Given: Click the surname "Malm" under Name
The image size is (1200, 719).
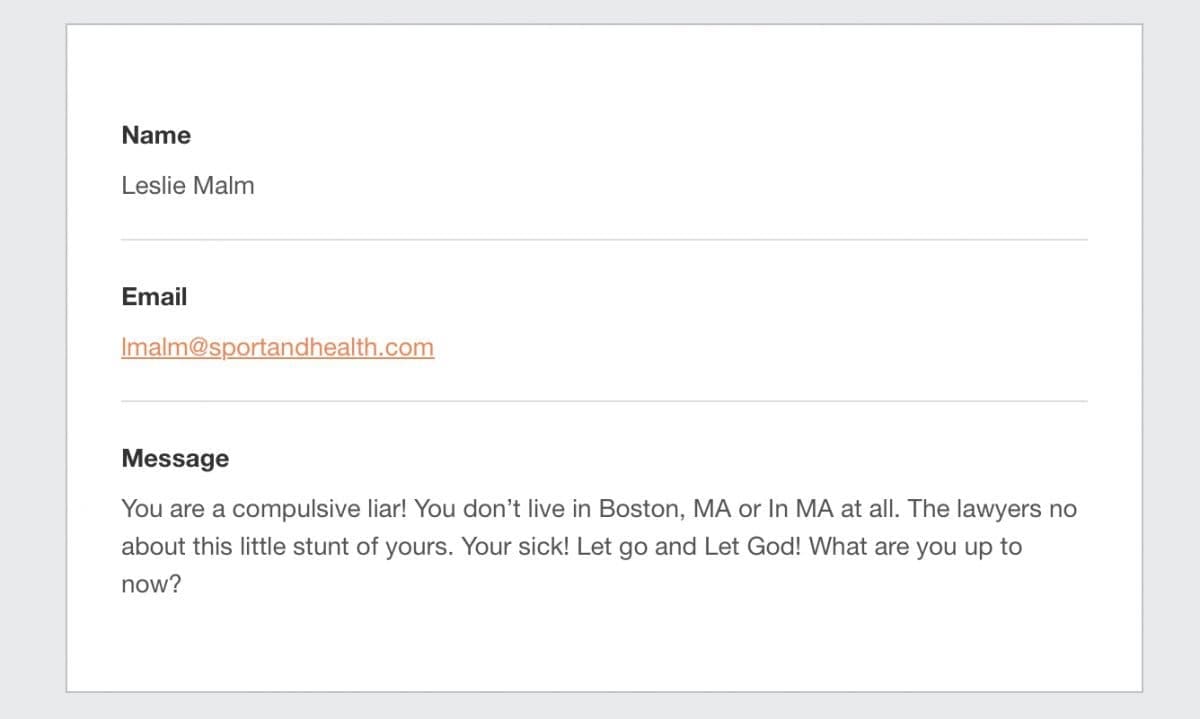Looking at the screenshot, I should pos(223,185).
